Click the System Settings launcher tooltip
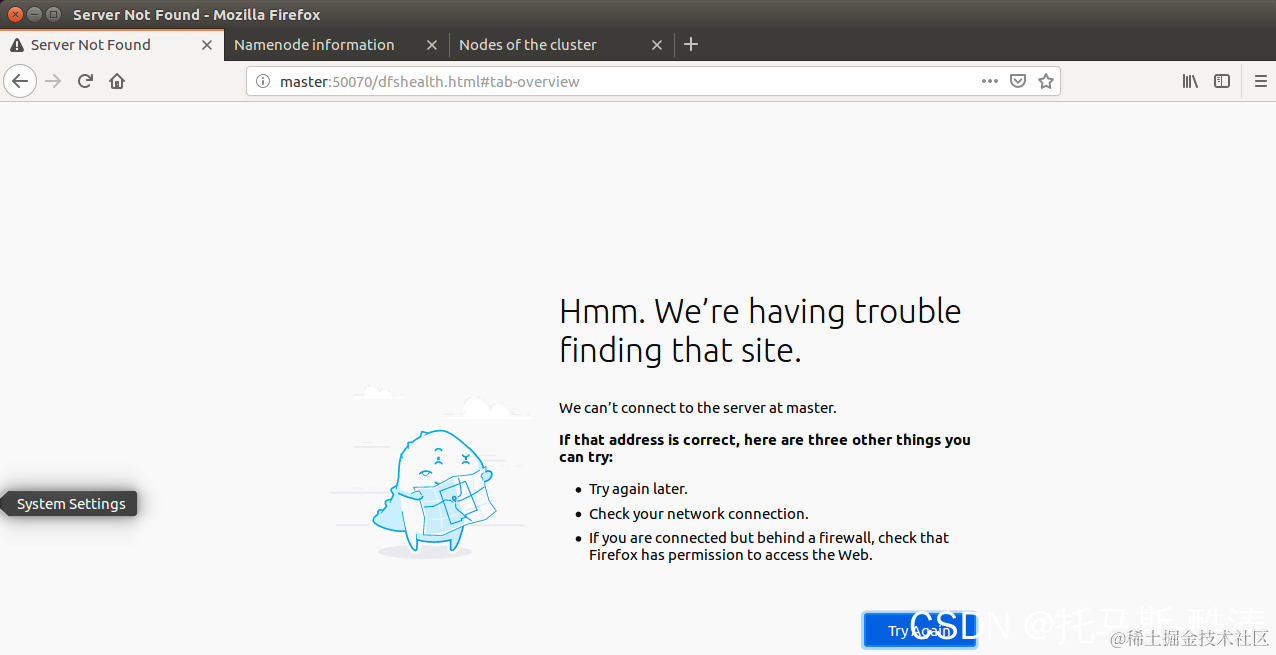 71,504
